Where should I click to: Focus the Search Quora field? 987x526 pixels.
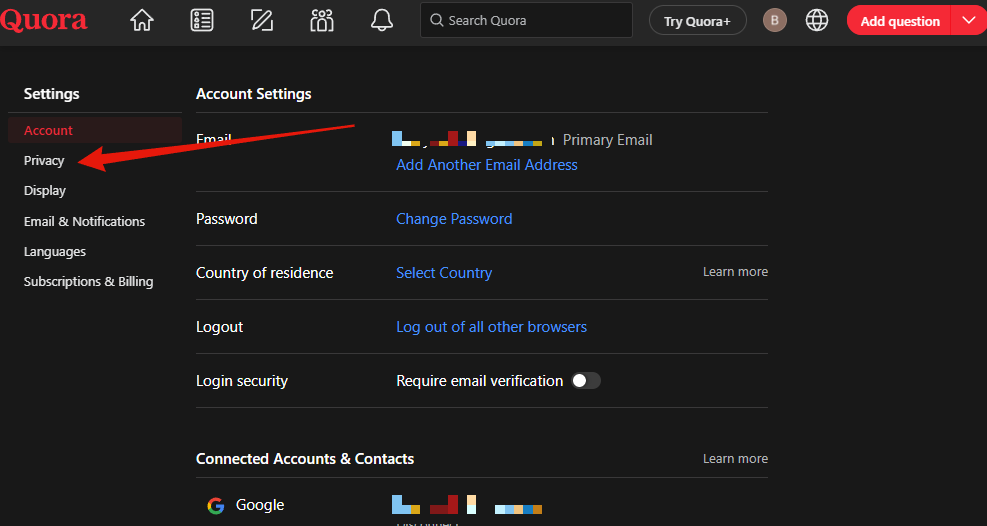click(x=526, y=20)
